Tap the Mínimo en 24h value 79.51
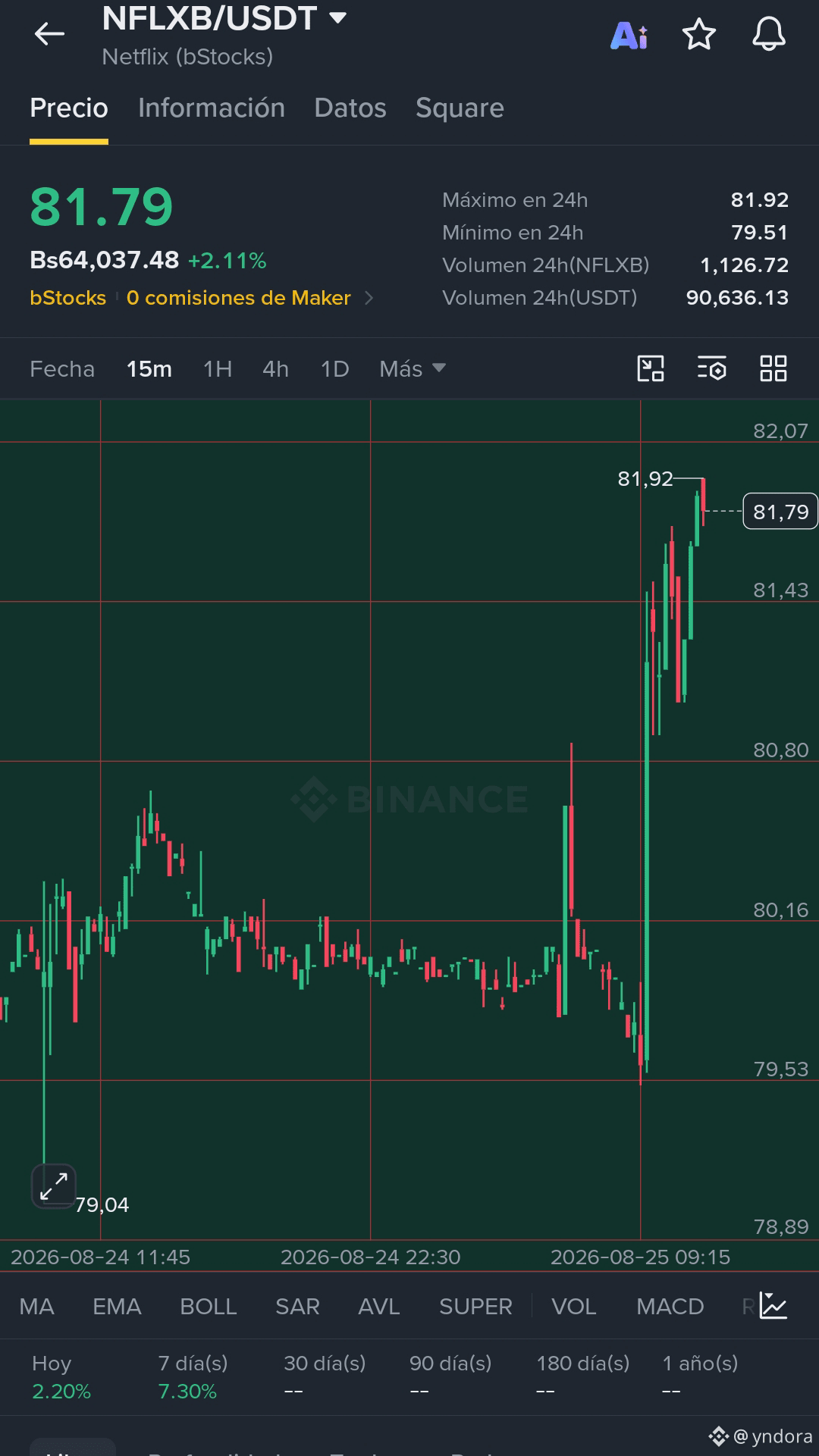Screen dimensions: 819x1456 760,233
